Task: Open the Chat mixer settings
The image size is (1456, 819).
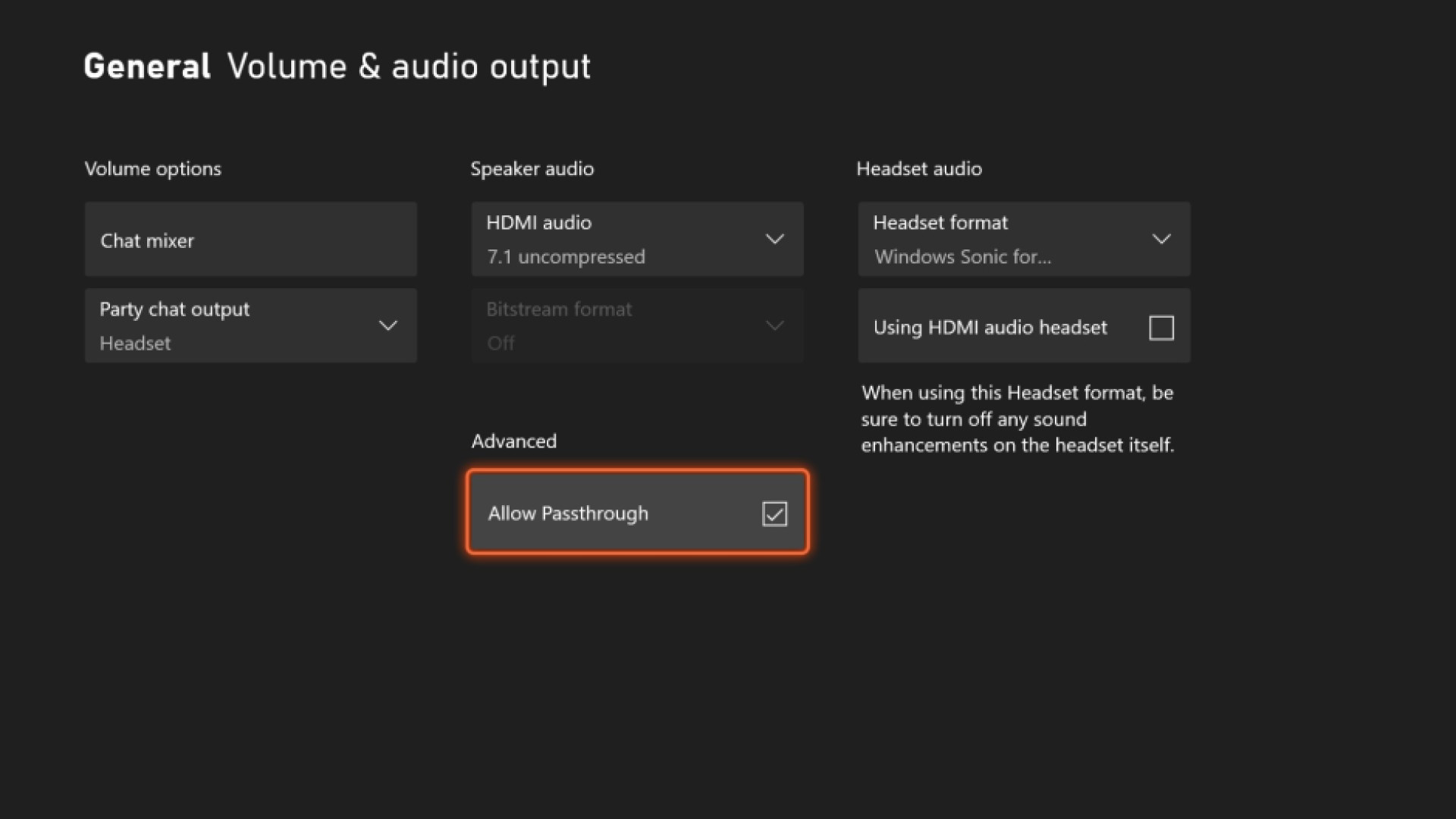Action: pyautogui.click(x=250, y=240)
